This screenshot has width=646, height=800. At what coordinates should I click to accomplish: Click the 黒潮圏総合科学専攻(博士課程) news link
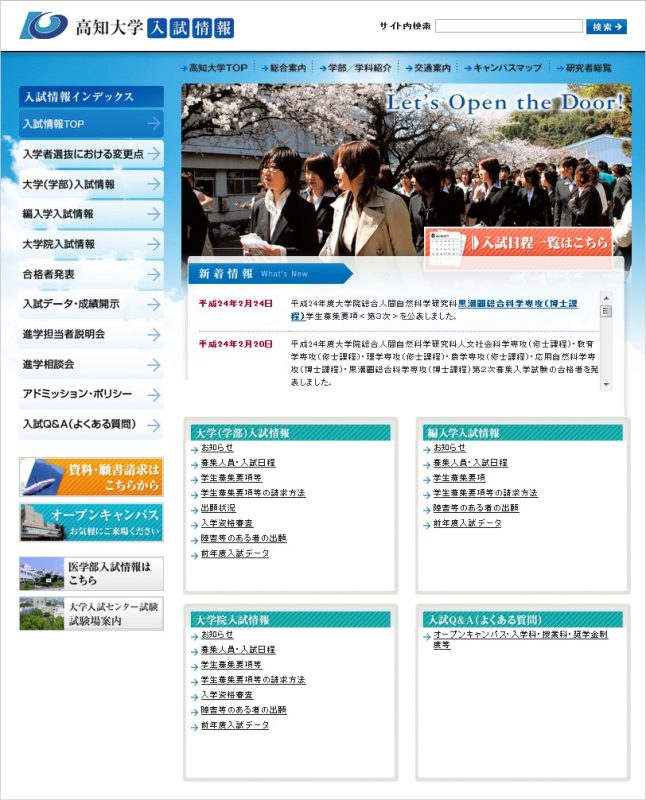(520, 302)
